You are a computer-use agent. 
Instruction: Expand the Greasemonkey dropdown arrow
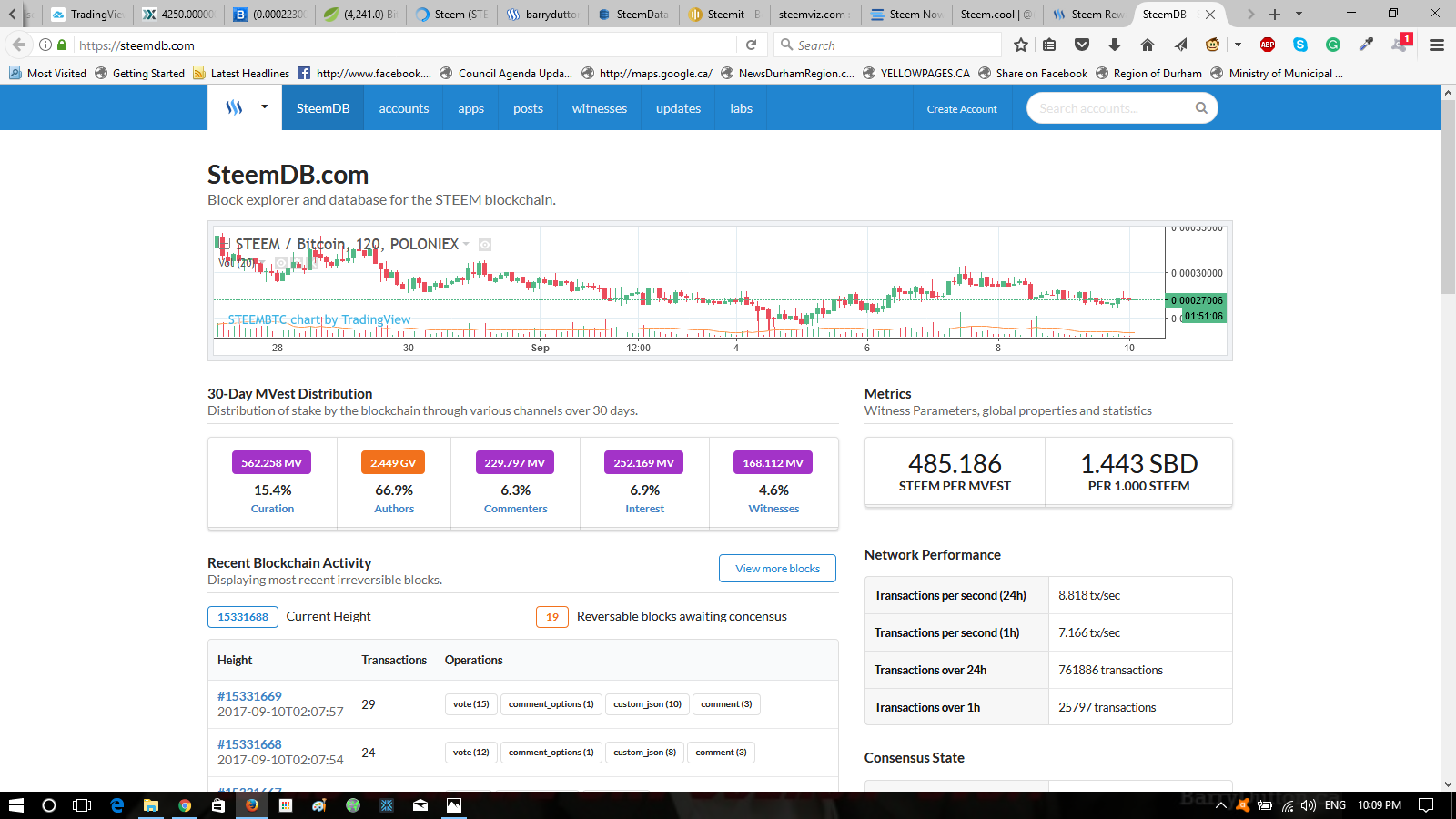[x=1238, y=45]
